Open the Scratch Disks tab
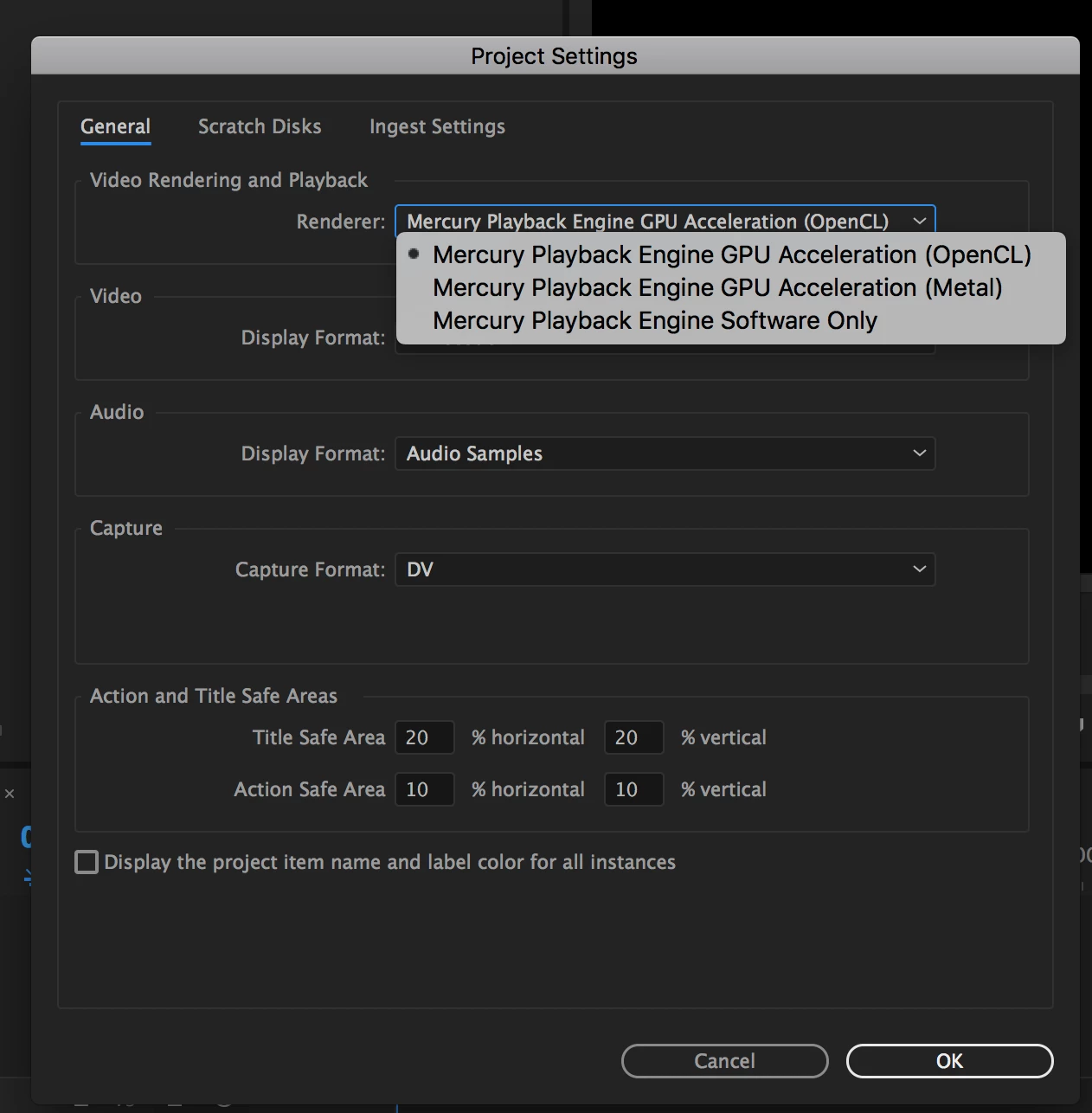This screenshot has width=1092, height=1113. click(260, 126)
